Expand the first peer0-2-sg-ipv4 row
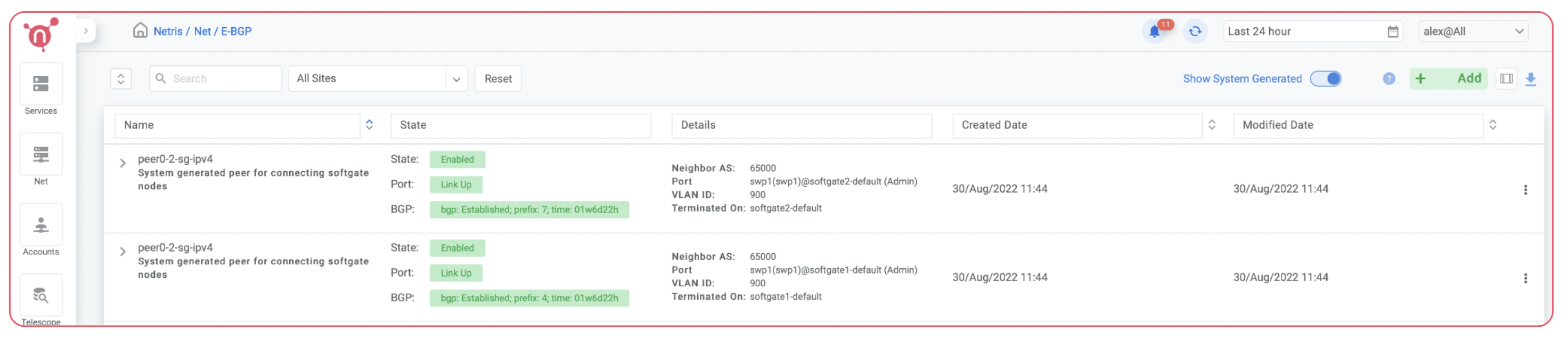The width and height of the screenshot is (1568, 338). coord(123,163)
